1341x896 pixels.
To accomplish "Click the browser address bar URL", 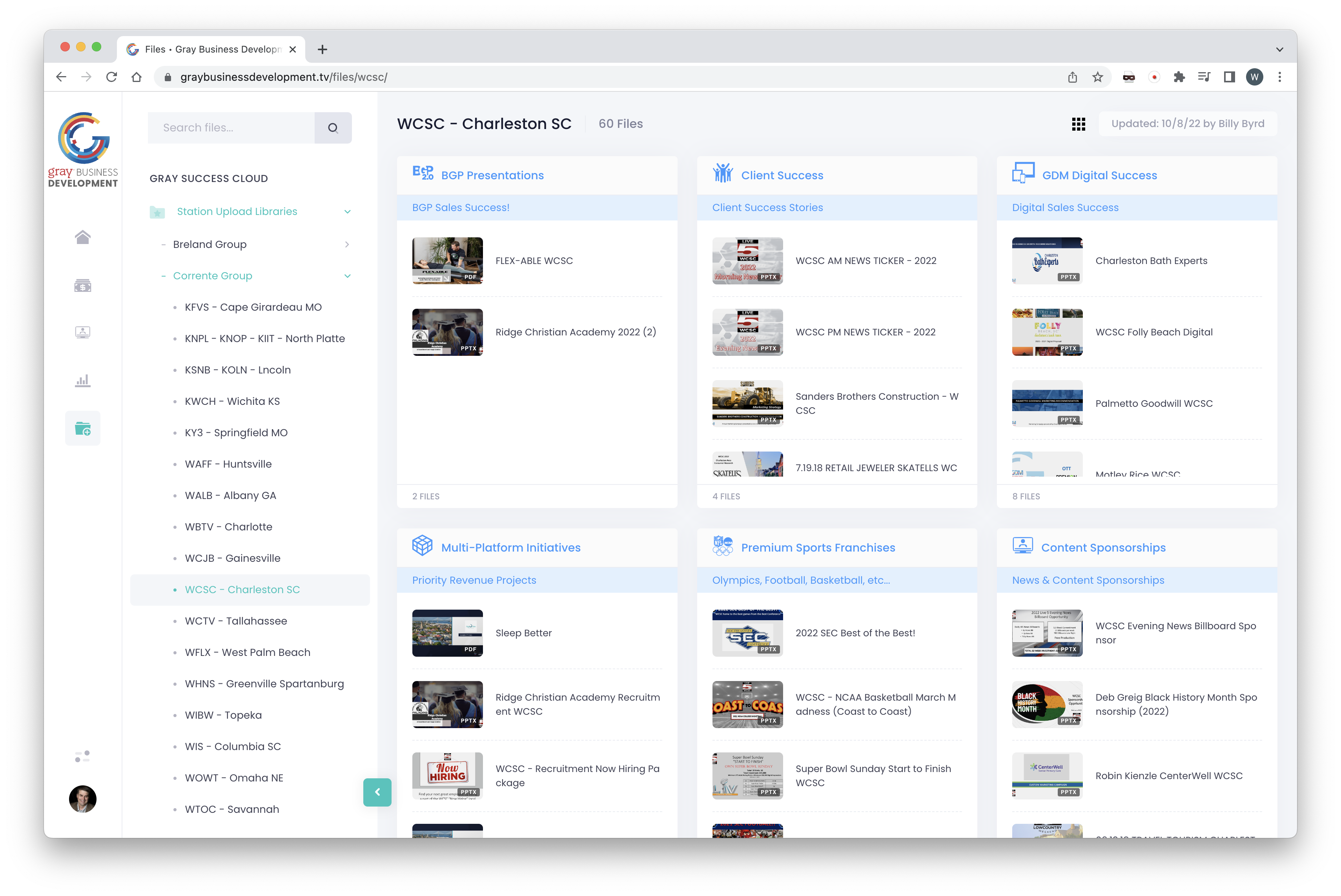I will tap(283, 77).
